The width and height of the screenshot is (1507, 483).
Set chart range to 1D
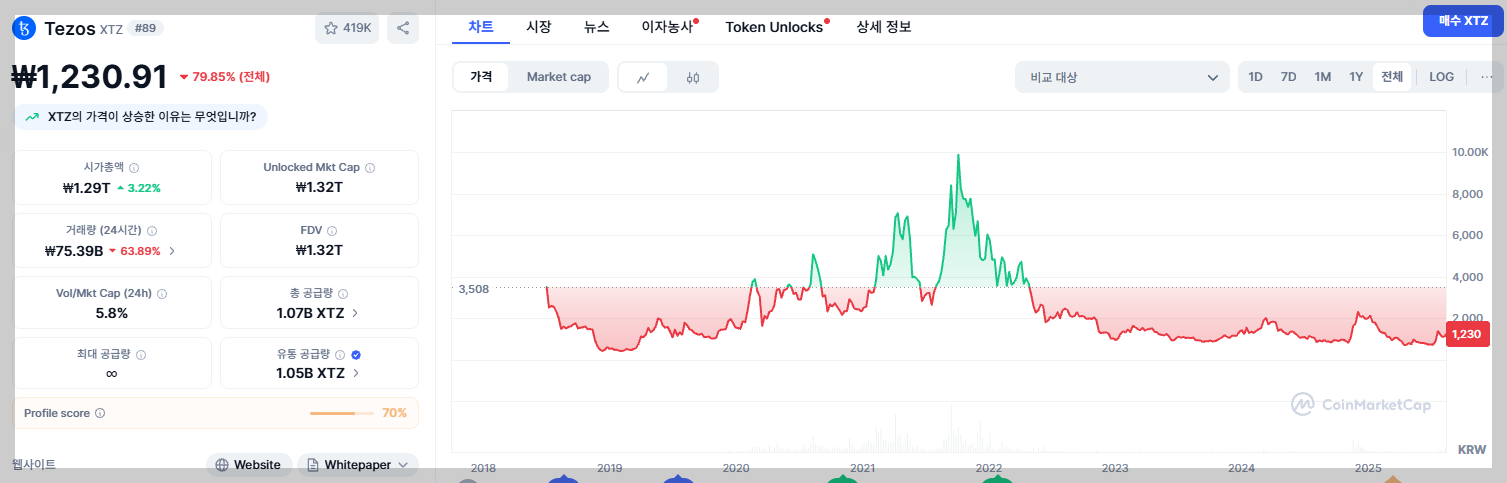point(1256,77)
